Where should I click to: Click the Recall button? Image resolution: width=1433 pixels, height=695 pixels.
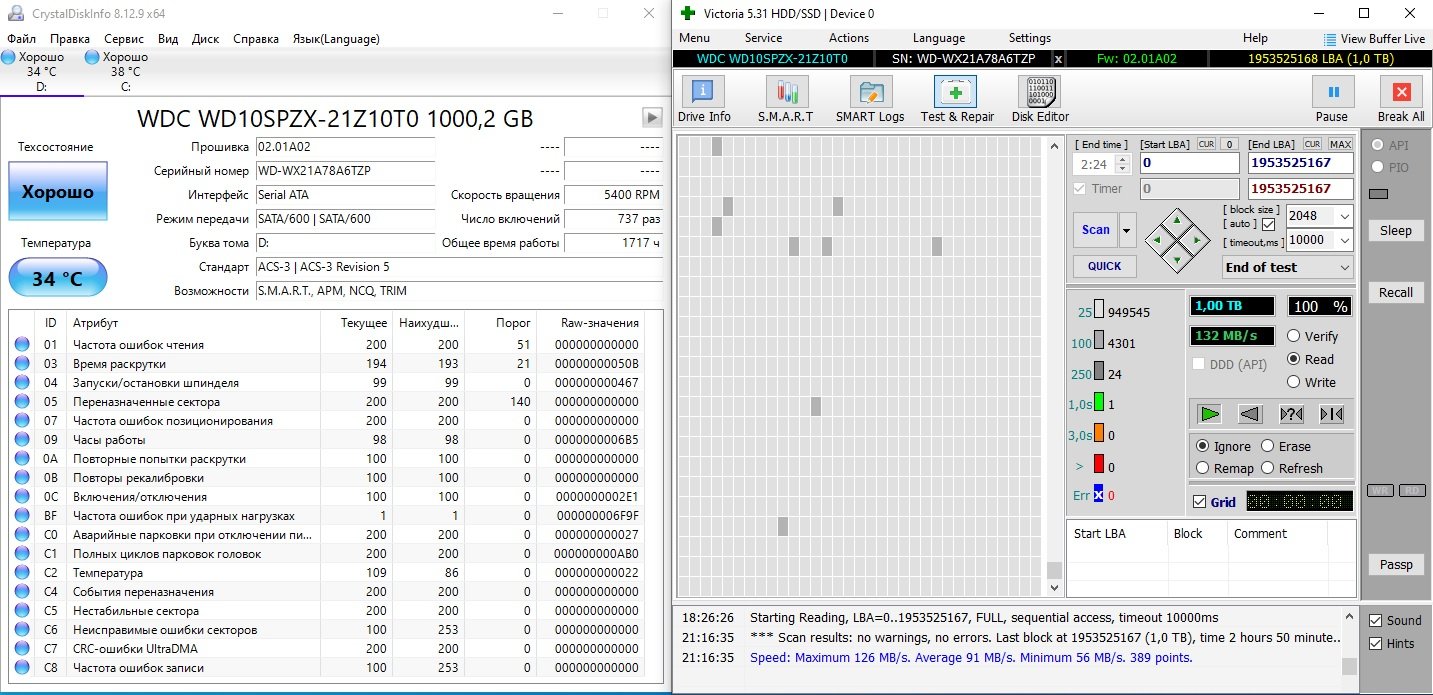point(1396,292)
